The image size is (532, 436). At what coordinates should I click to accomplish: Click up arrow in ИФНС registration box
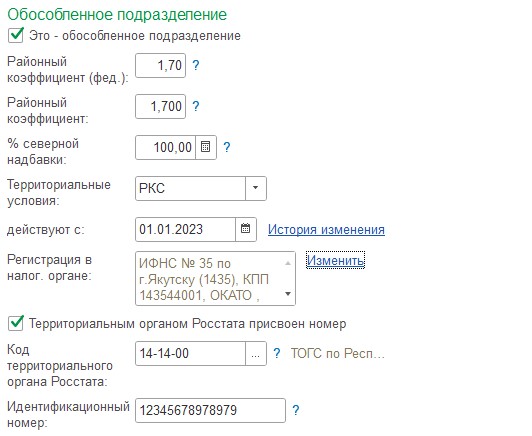[x=288, y=263]
